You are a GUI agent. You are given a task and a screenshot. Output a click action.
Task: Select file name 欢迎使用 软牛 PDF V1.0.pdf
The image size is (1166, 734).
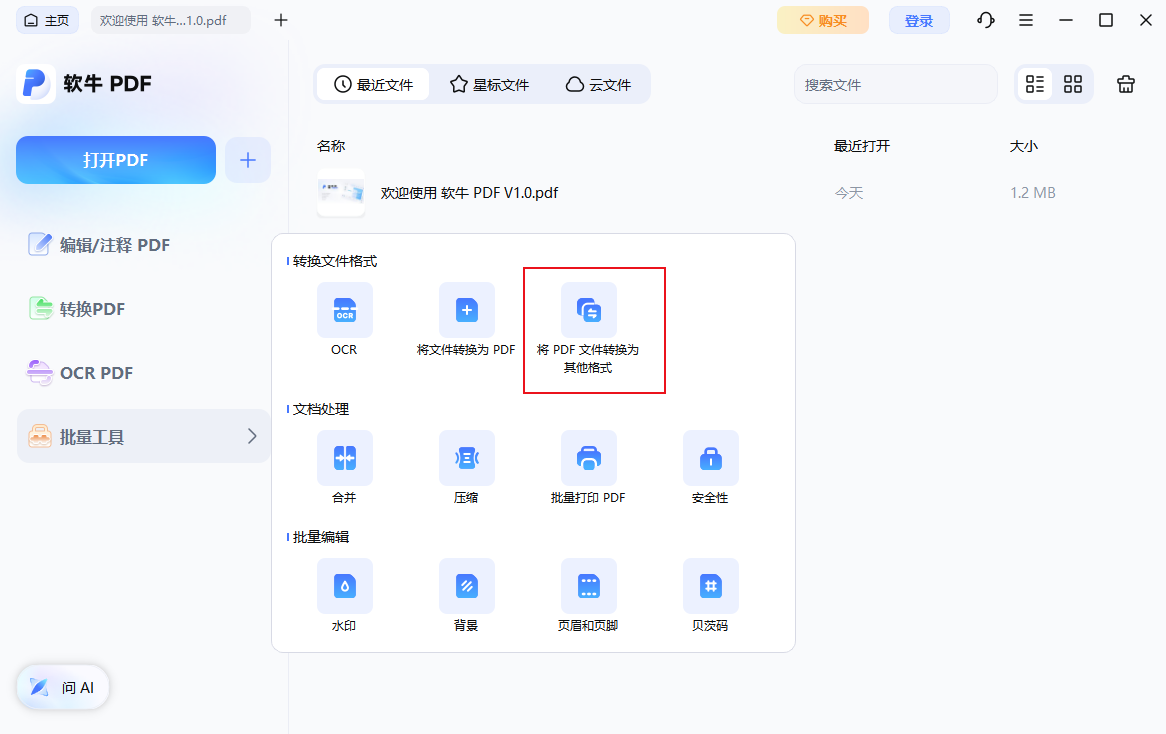(469, 193)
